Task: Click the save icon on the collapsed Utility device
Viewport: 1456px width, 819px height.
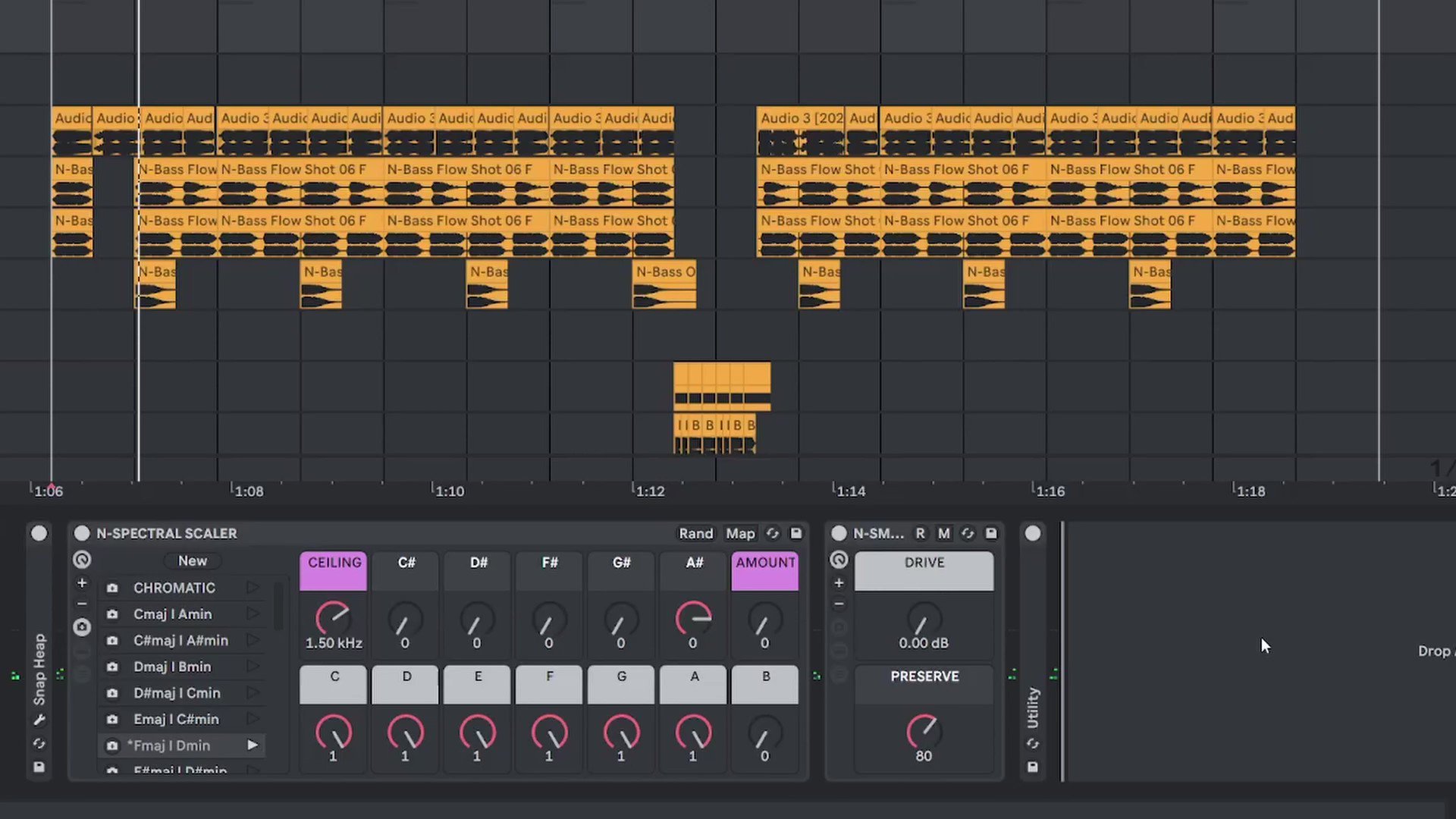Action: tap(1033, 767)
